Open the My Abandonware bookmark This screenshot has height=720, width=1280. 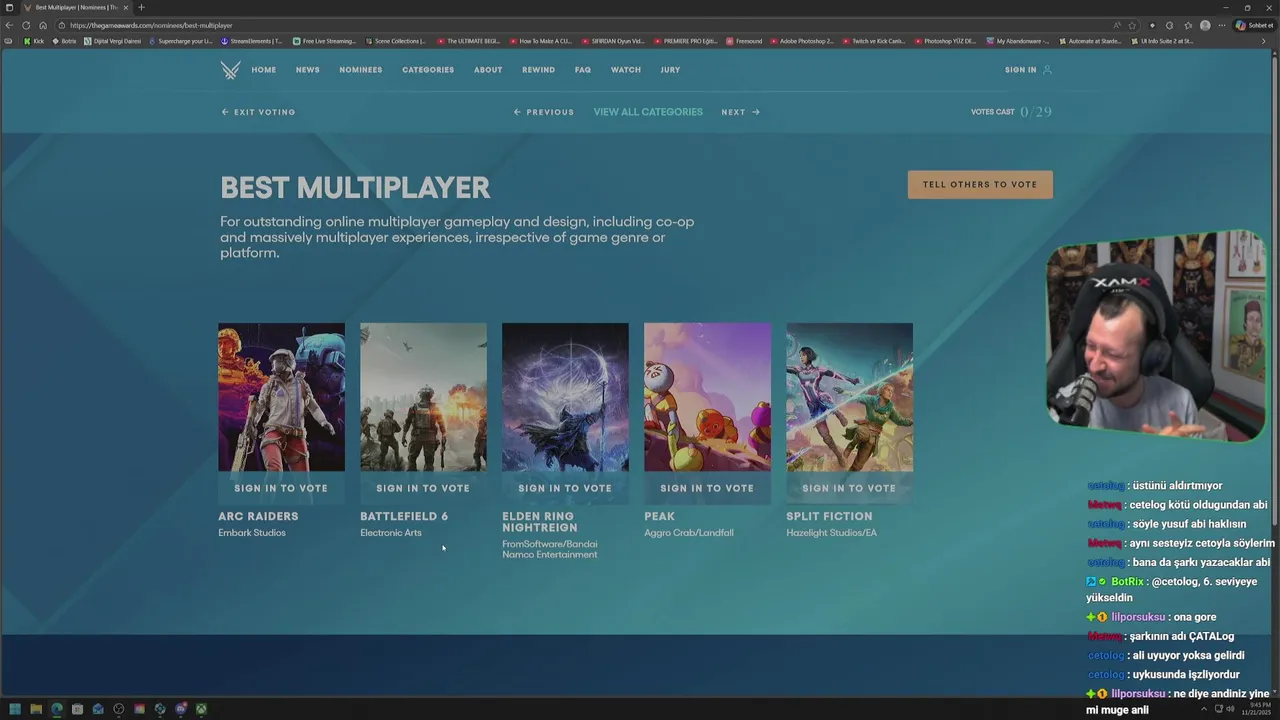pos(1018,41)
